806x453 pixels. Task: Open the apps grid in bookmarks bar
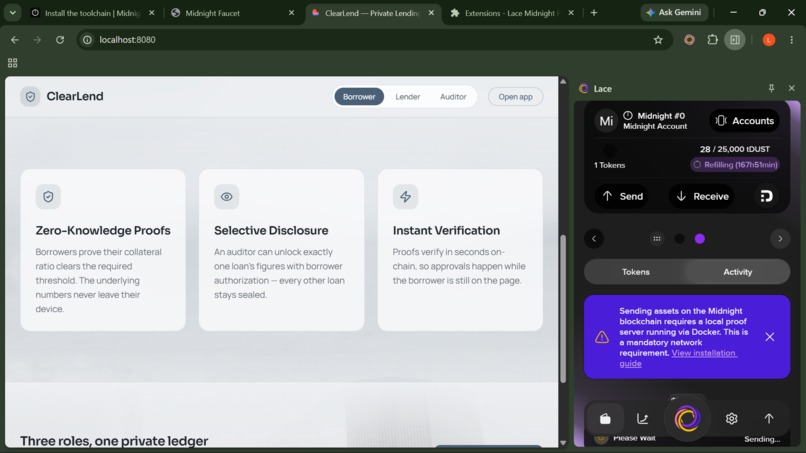(x=13, y=63)
